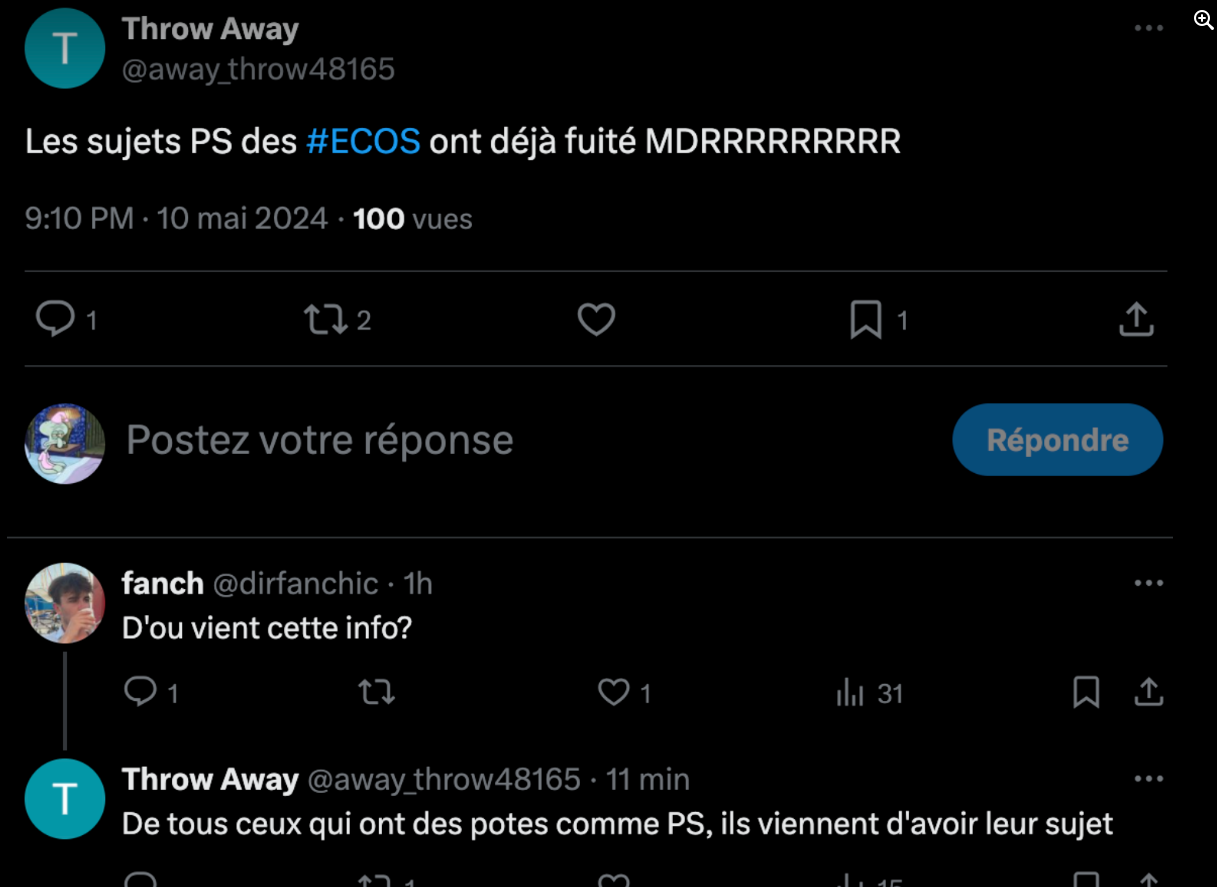The image size is (1217, 887).
Task: Open @dirfanchic profile handle
Action: (295, 583)
